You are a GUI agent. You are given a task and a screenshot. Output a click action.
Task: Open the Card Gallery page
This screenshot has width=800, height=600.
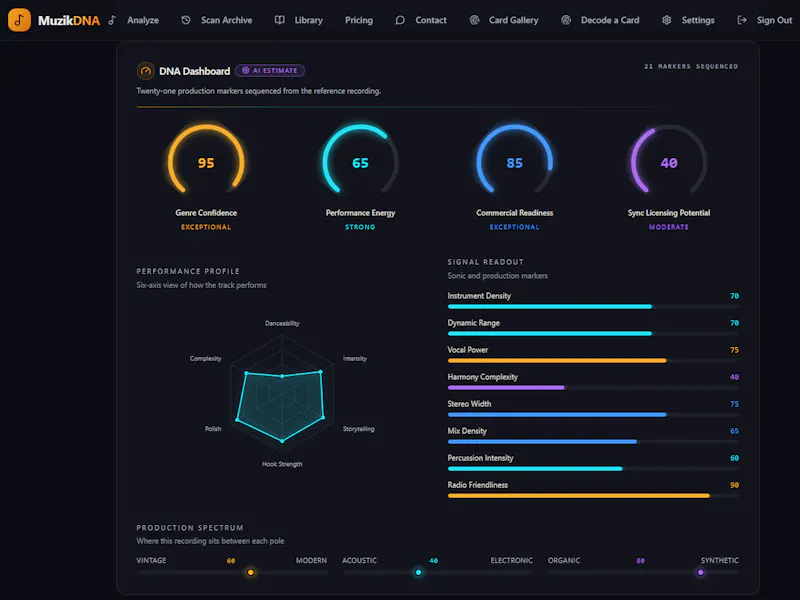click(513, 20)
